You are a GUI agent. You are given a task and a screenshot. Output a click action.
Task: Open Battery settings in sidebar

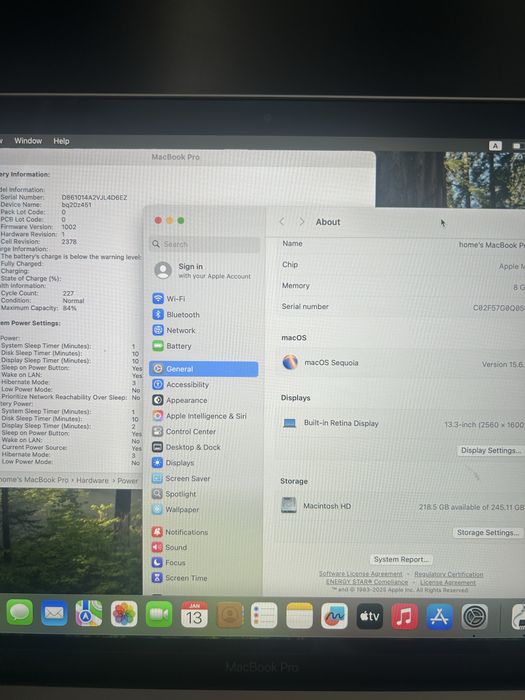pos(172,346)
